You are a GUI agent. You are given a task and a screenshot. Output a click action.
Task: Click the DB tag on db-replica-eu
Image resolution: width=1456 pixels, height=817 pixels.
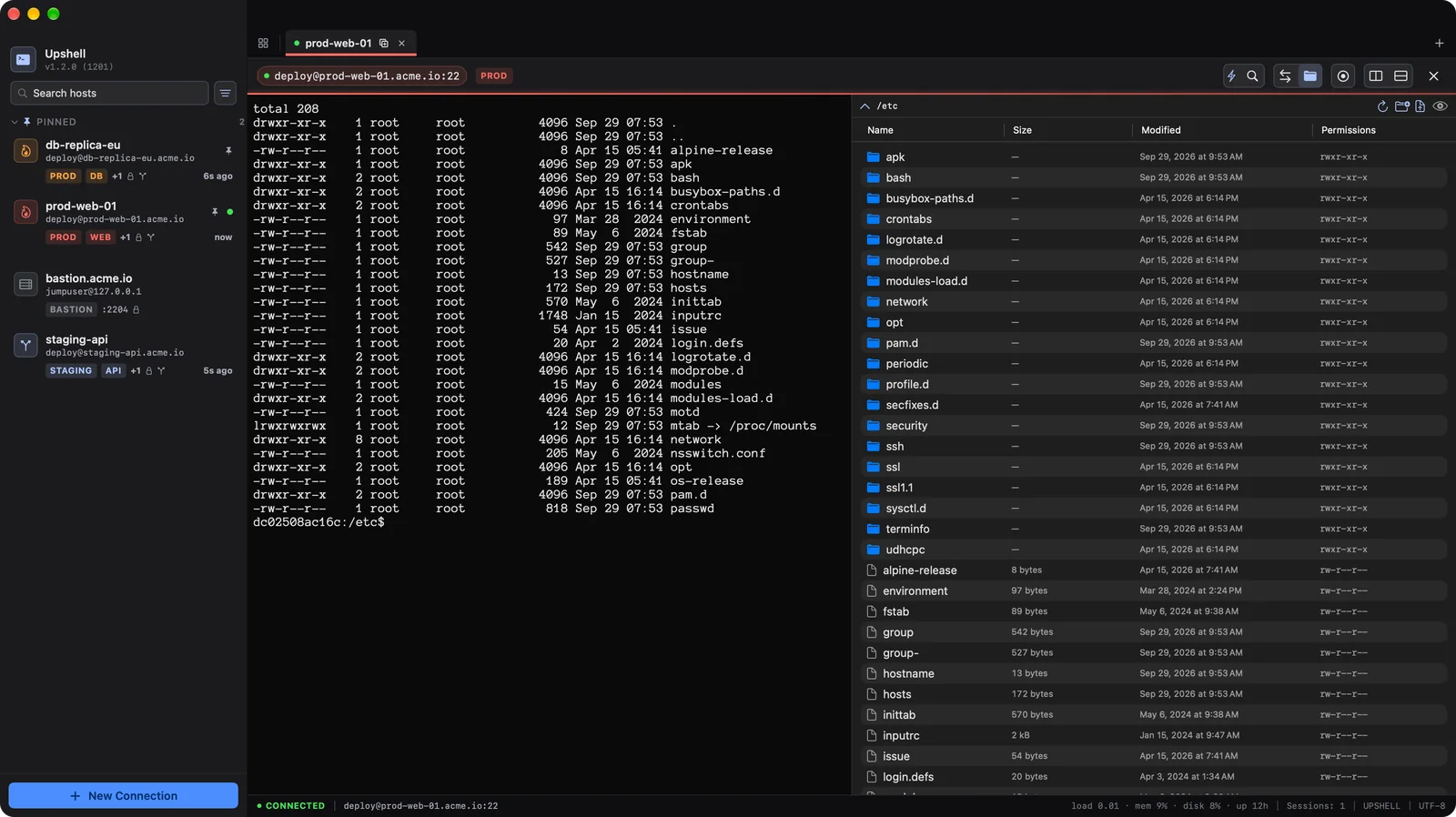96,177
